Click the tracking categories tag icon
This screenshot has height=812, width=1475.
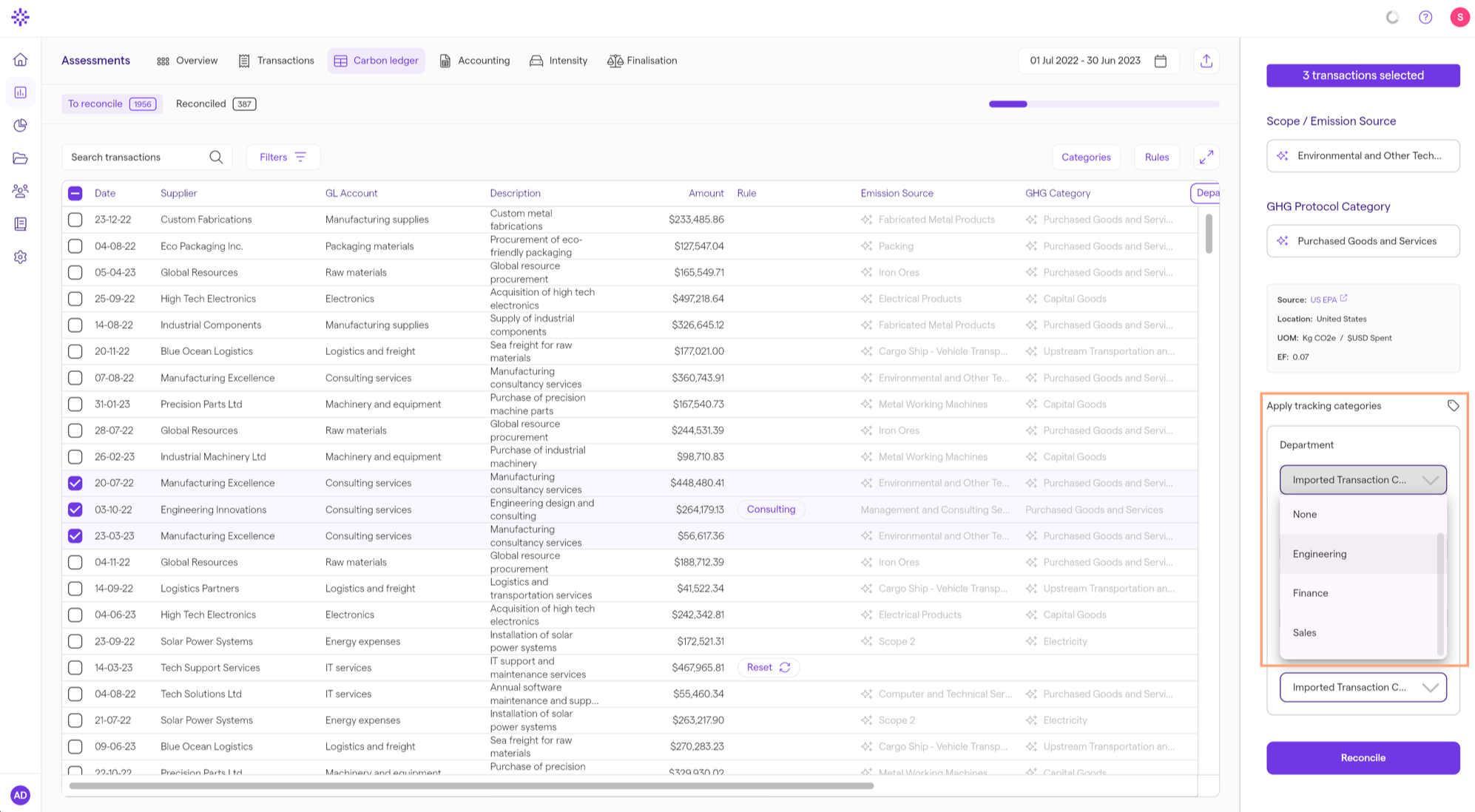click(1453, 405)
